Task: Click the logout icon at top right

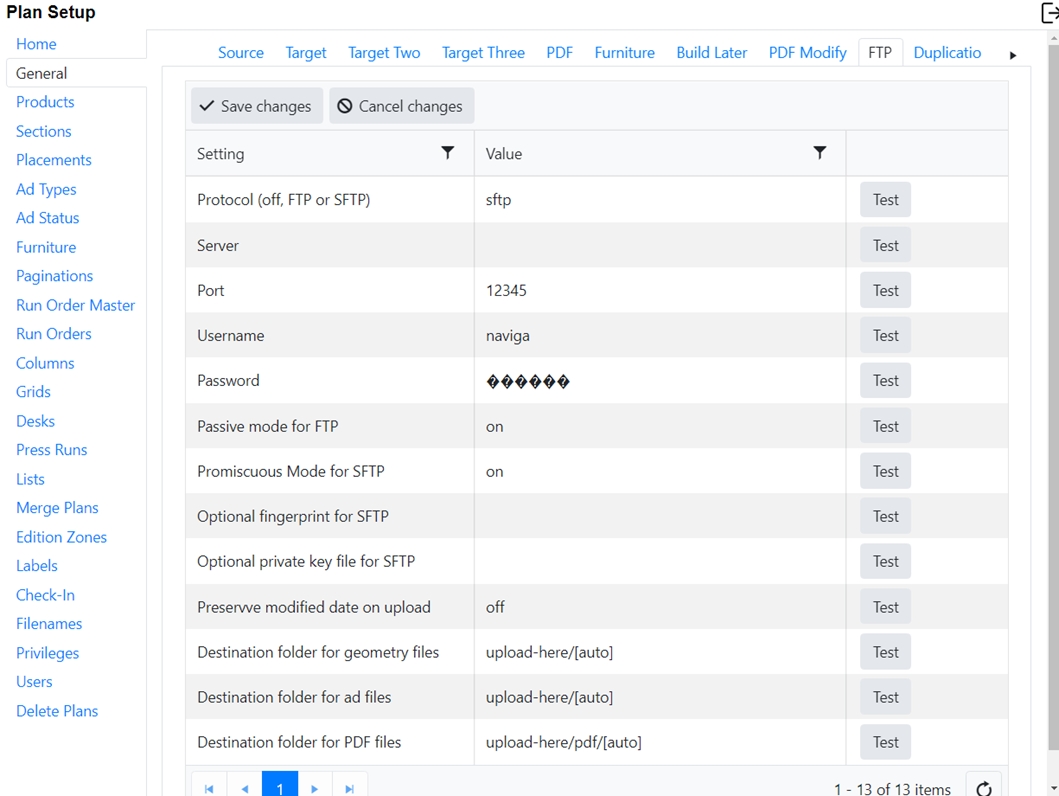Action: tap(1049, 13)
